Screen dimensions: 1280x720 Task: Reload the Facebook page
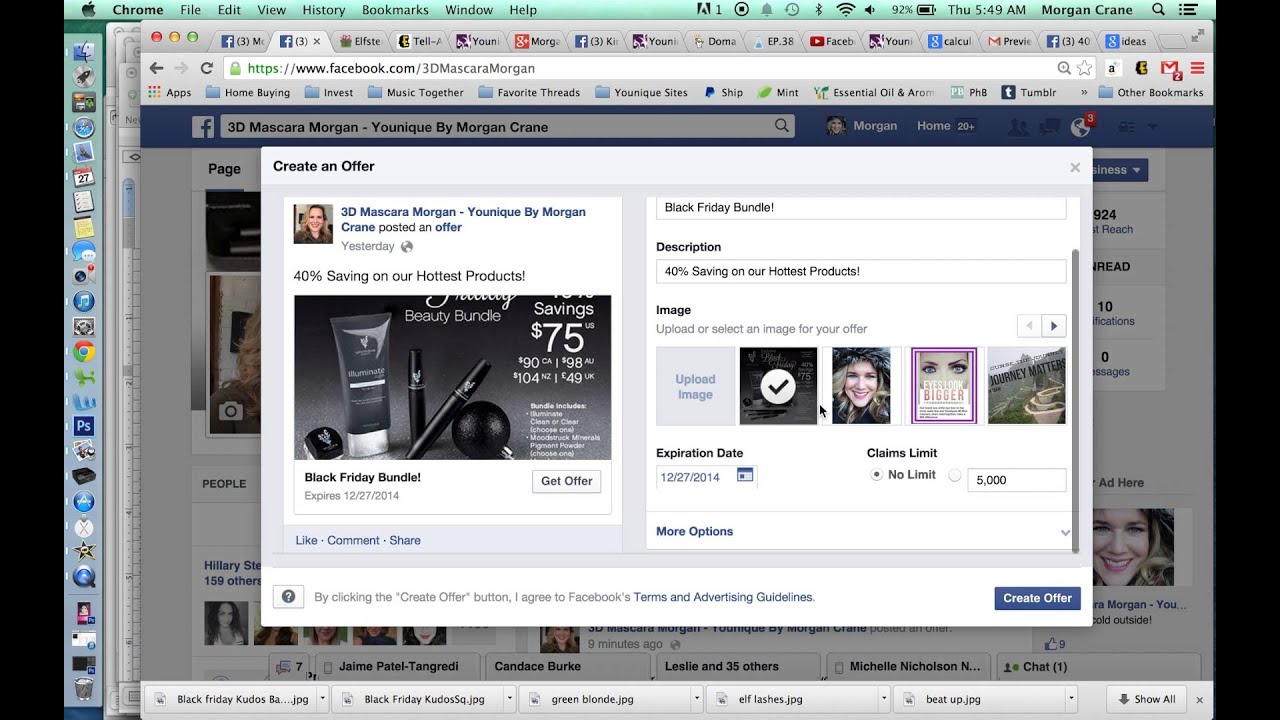pyautogui.click(x=206, y=68)
